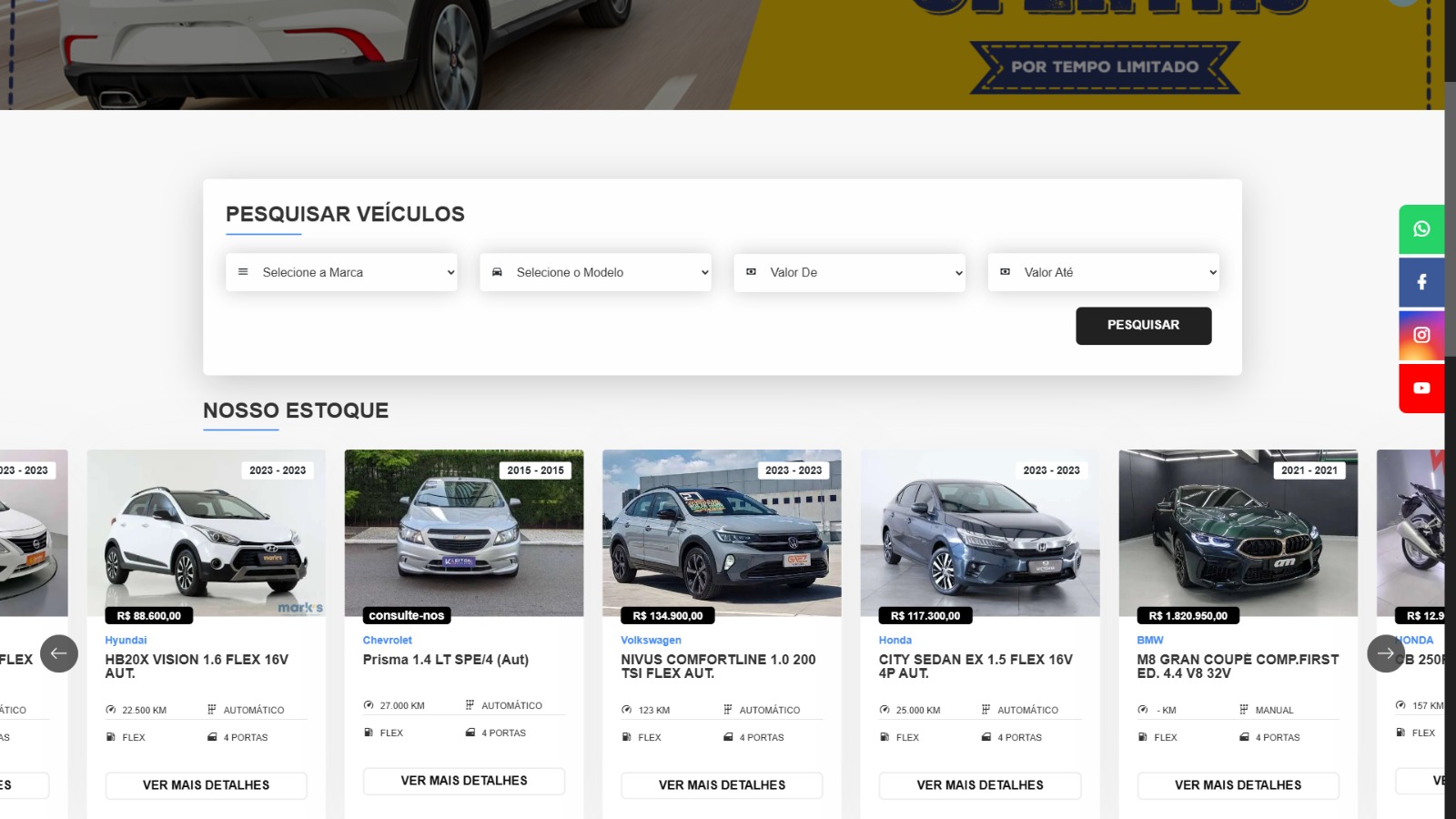The image size is (1456, 819).
Task: Click the 2021 - 2021 year badge
Action: point(1309,470)
